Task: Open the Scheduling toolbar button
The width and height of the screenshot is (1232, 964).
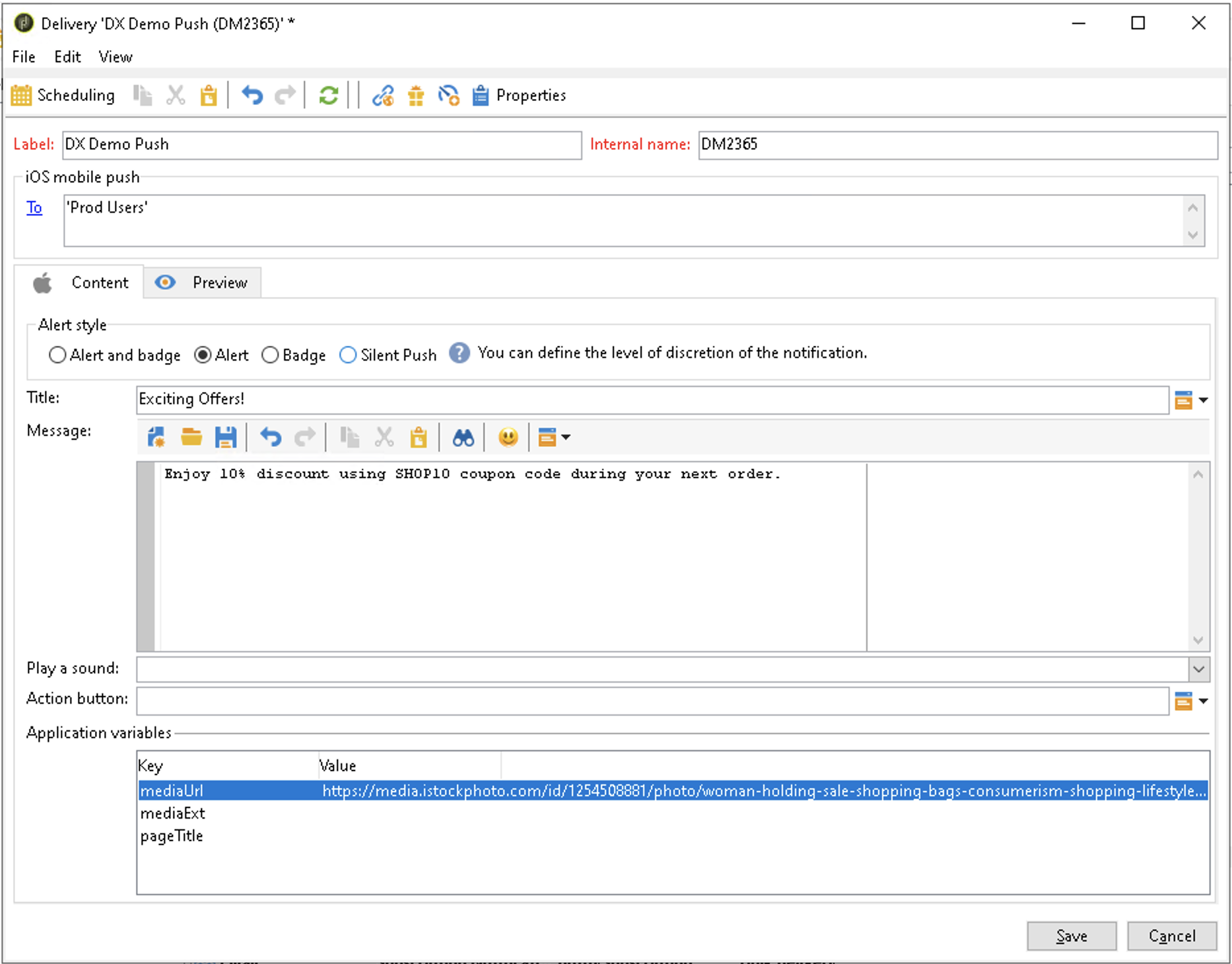Action: click(x=63, y=96)
